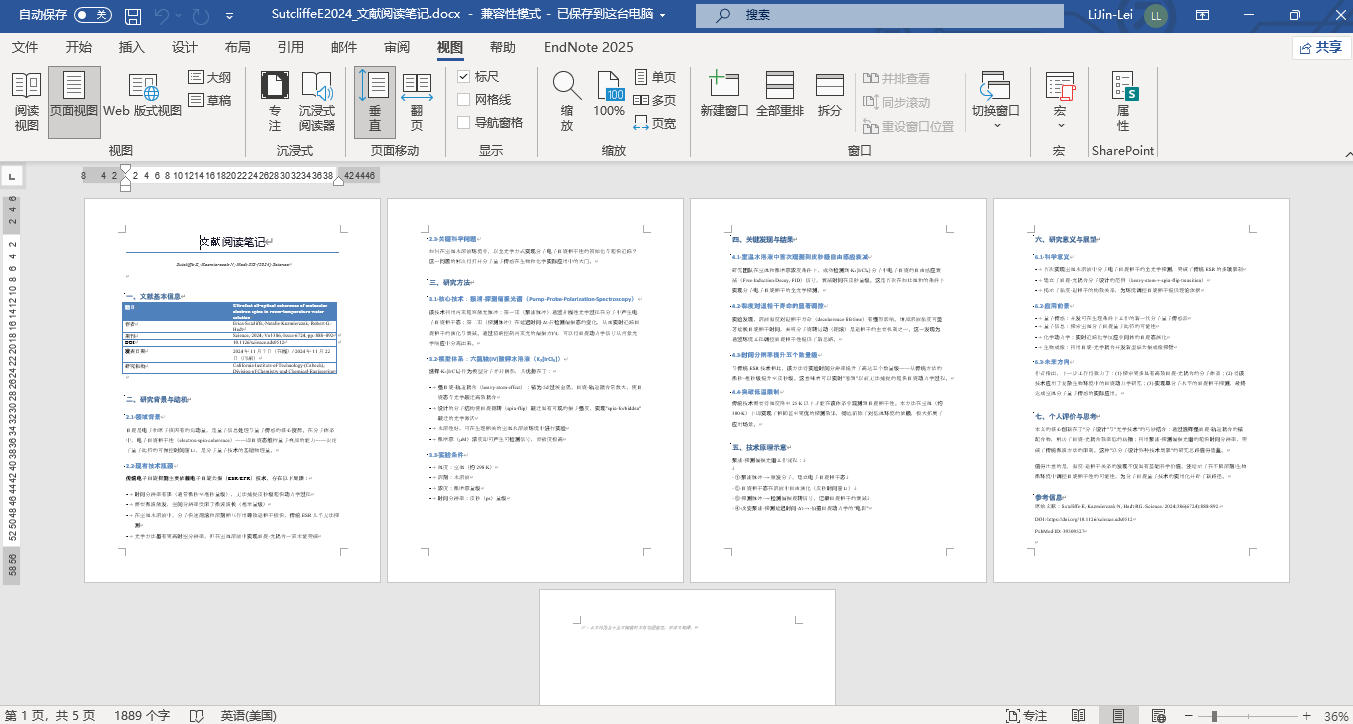Screen dimensions: 1353x724
Task: Redo the last action
Action: click(202, 15)
